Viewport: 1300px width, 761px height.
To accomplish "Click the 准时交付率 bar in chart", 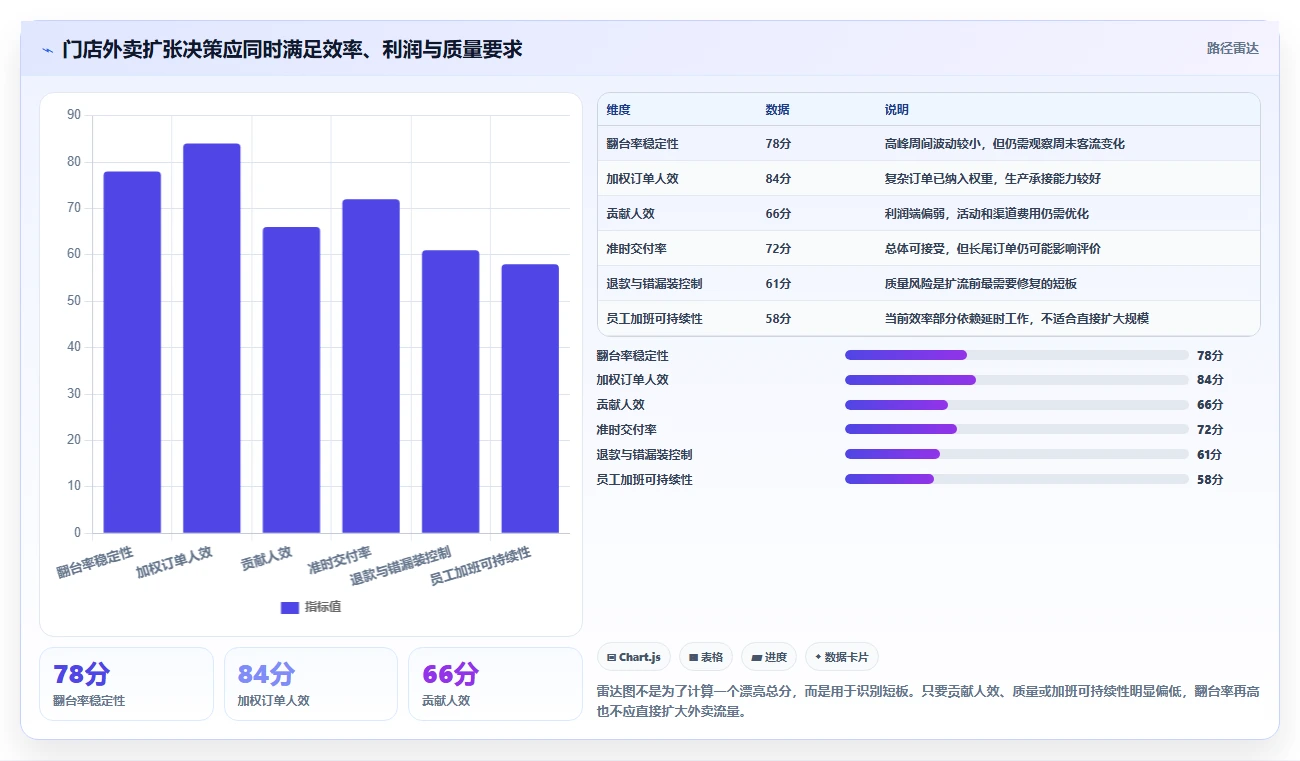I will [x=371, y=366].
